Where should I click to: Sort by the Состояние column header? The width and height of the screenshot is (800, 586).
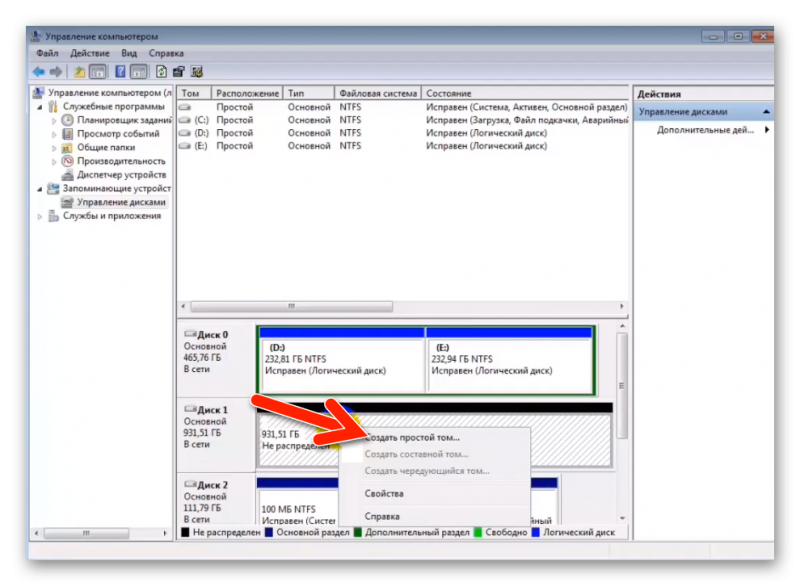tap(526, 93)
